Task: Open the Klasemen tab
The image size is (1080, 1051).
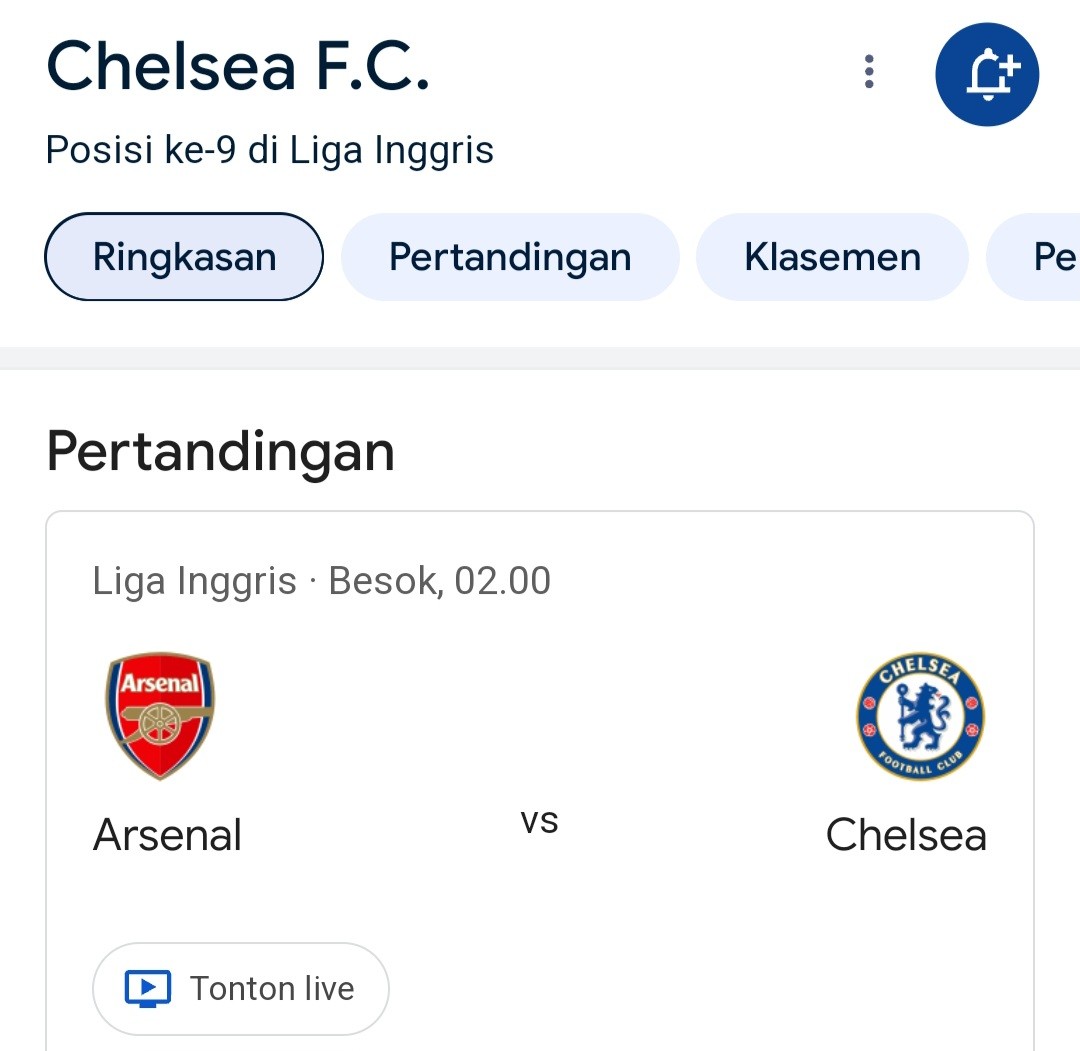Action: click(x=832, y=257)
